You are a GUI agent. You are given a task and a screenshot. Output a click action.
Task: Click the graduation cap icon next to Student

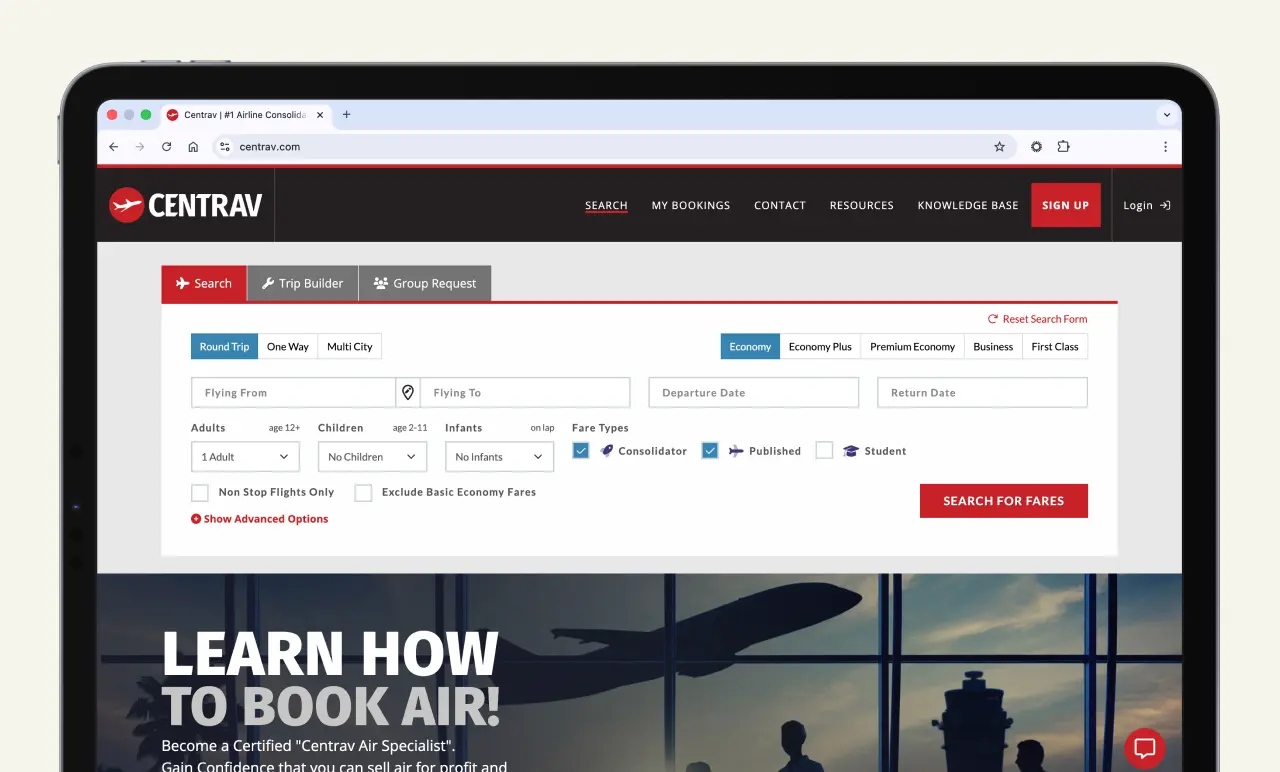pos(849,450)
